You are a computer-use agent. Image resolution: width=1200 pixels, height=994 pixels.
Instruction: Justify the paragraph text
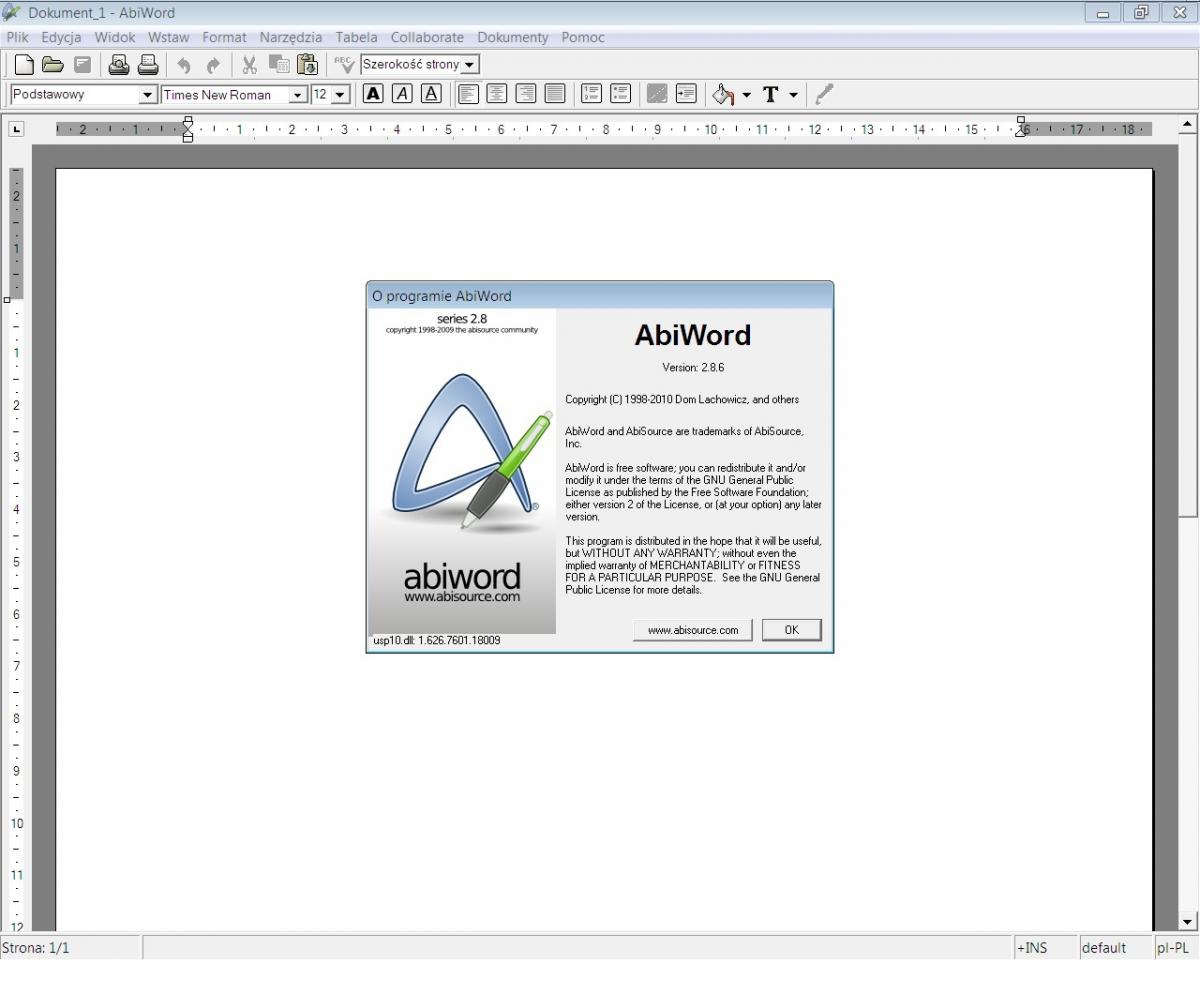pos(555,94)
